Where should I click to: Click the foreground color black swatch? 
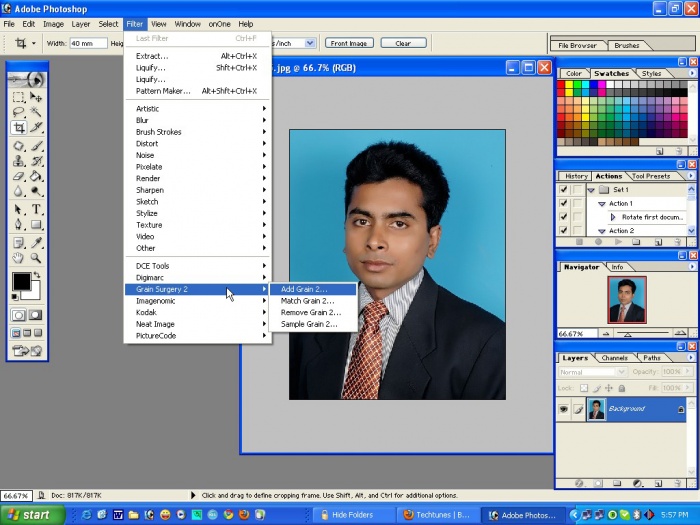[21, 282]
